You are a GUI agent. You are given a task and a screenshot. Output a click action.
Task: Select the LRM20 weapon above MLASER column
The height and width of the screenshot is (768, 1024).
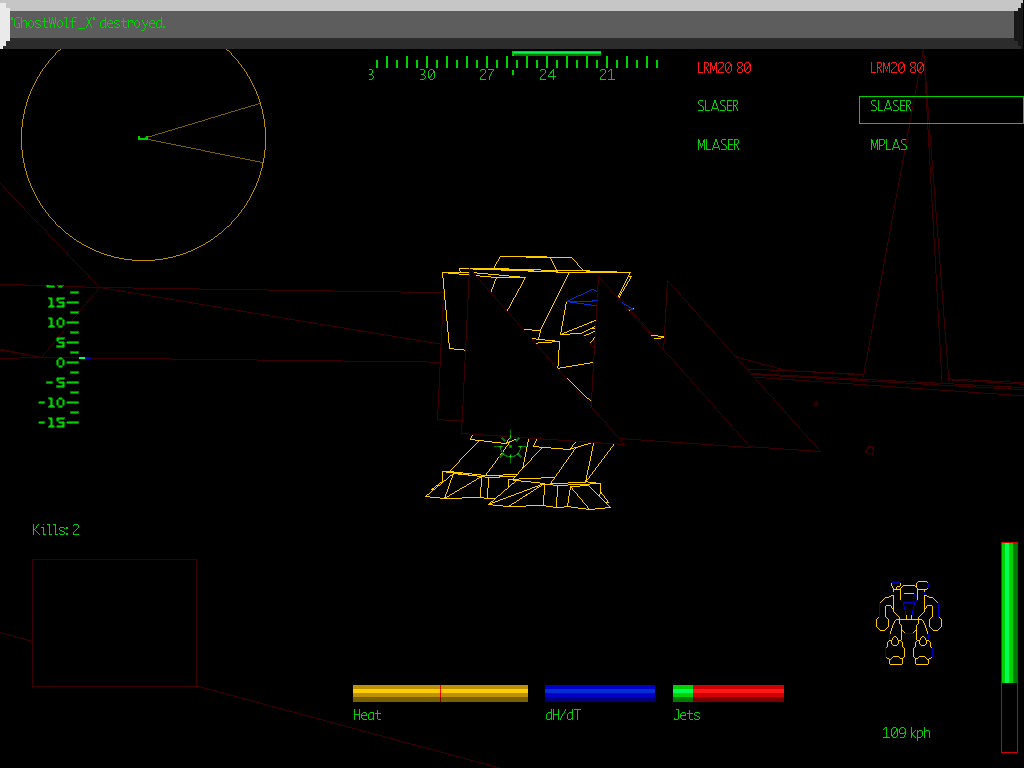click(x=724, y=68)
